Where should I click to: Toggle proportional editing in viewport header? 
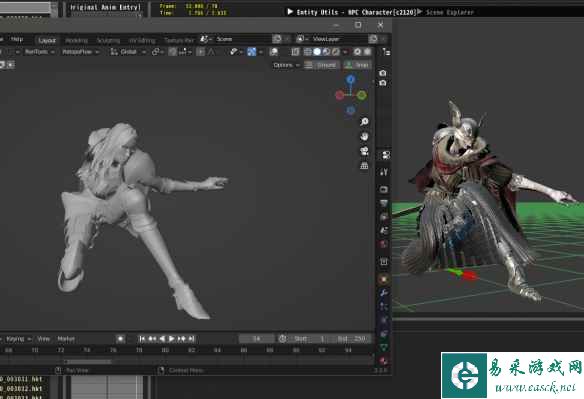(x=200, y=52)
